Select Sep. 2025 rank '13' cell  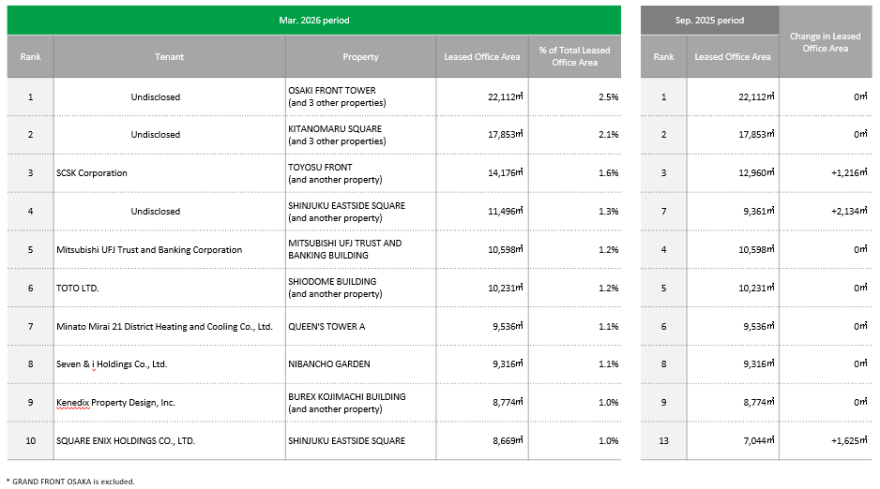pos(663,441)
